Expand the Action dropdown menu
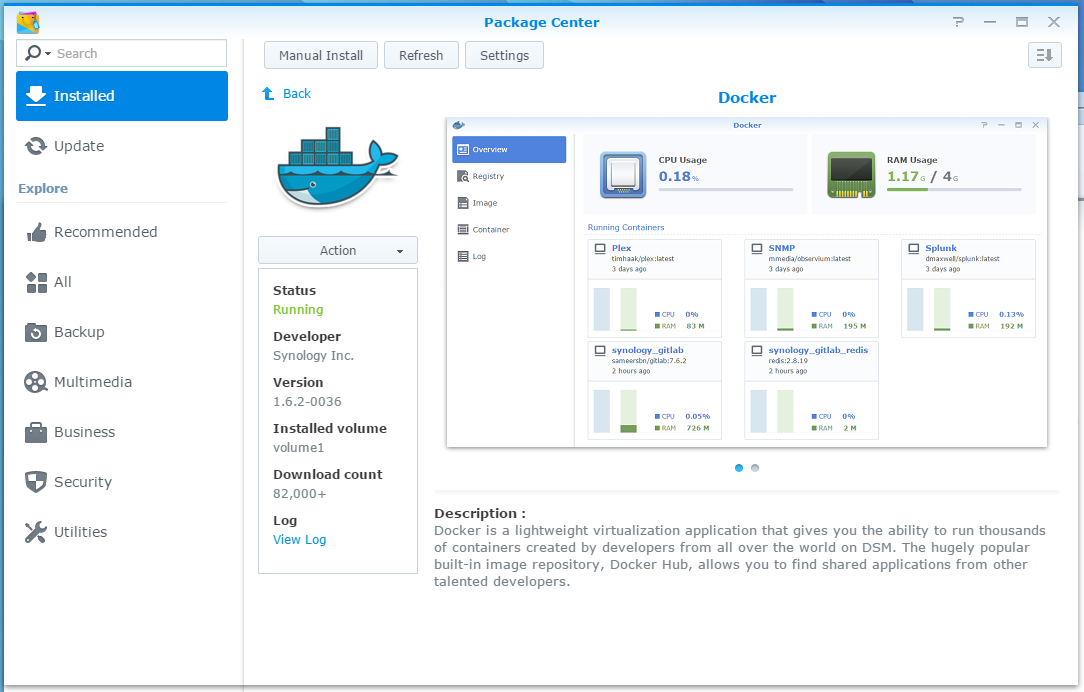The height and width of the screenshot is (692, 1084). [x=338, y=250]
